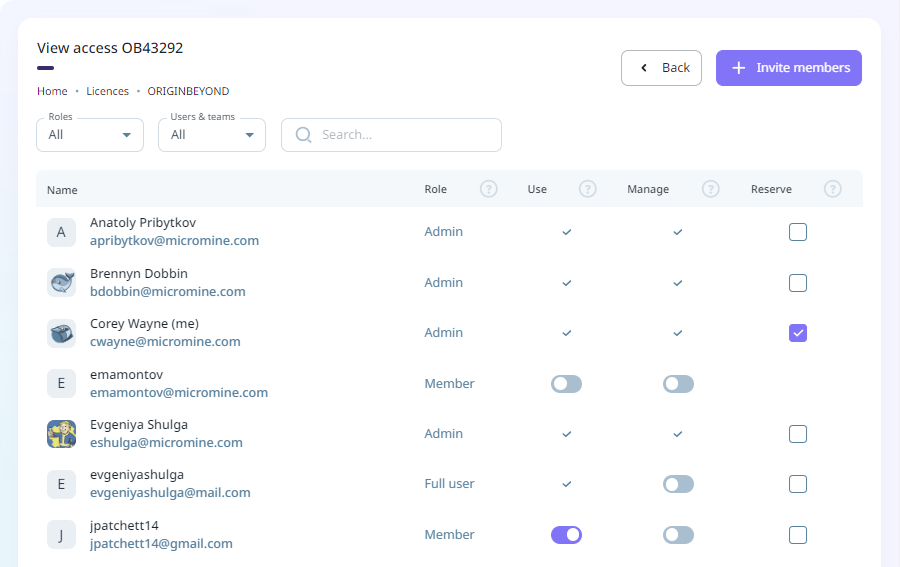Open Role dropdown for evgeniyashulga Full user
The width and height of the screenshot is (900, 567).
pyautogui.click(x=449, y=484)
